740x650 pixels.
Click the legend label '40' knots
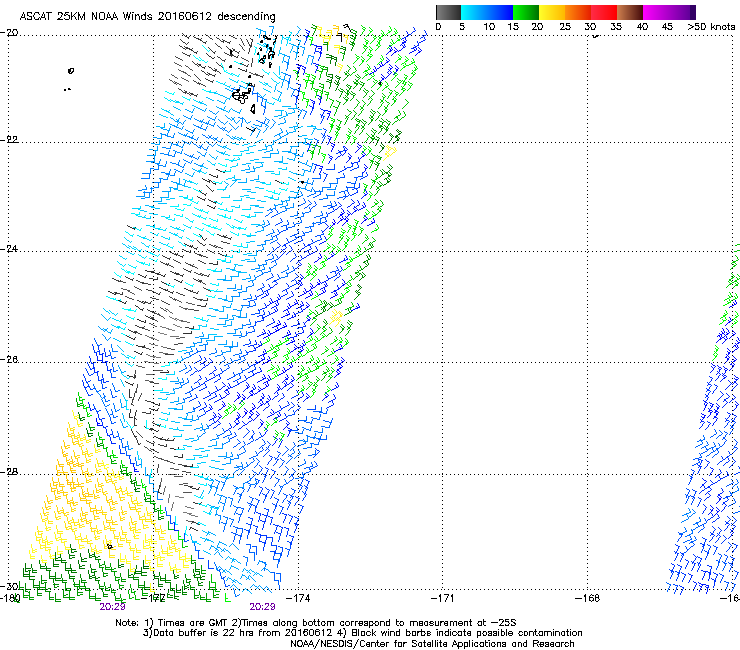click(642, 27)
